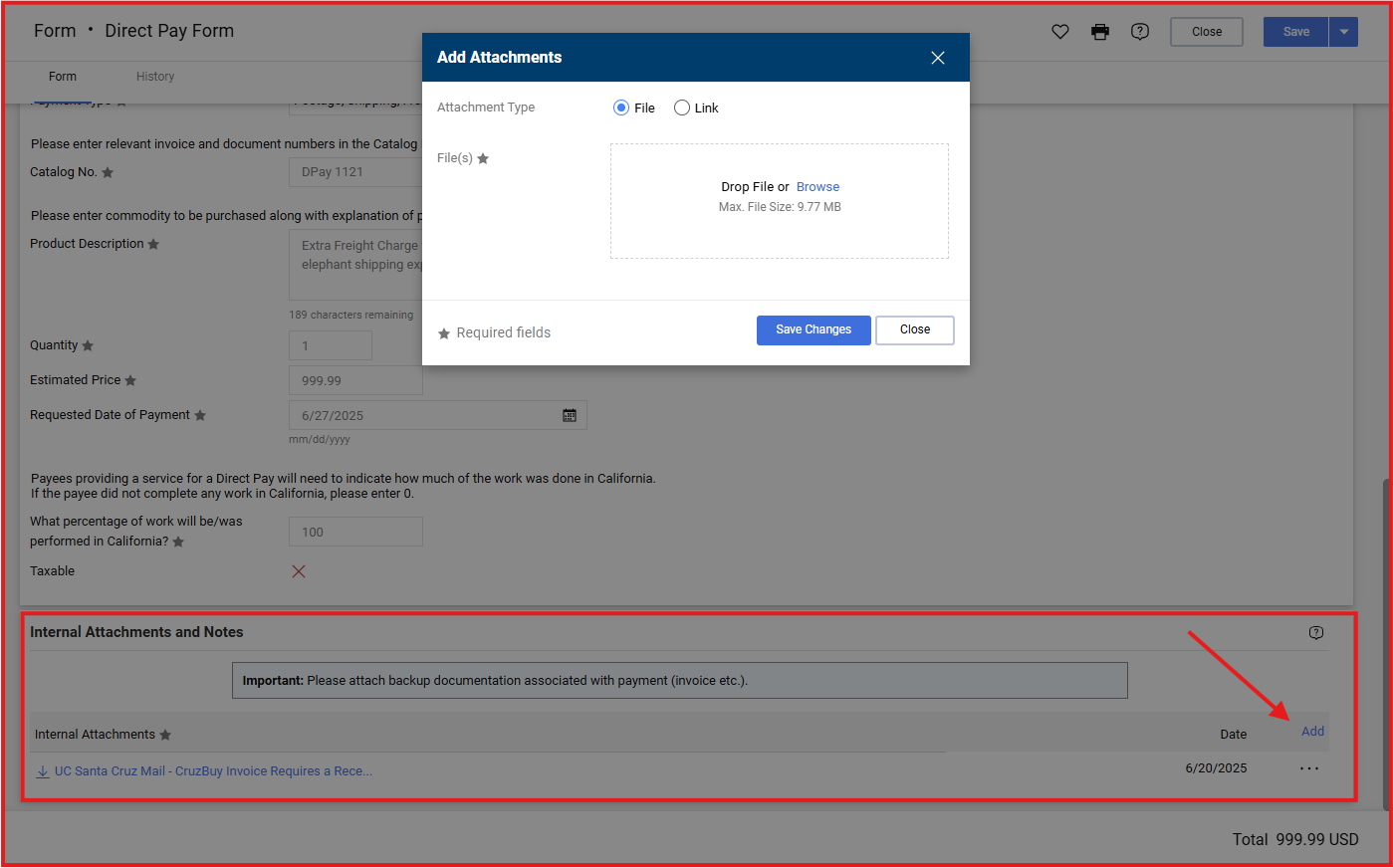Switch to the Form tab
The width and height of the screenshot is (1393, 868).
point(63,77)
